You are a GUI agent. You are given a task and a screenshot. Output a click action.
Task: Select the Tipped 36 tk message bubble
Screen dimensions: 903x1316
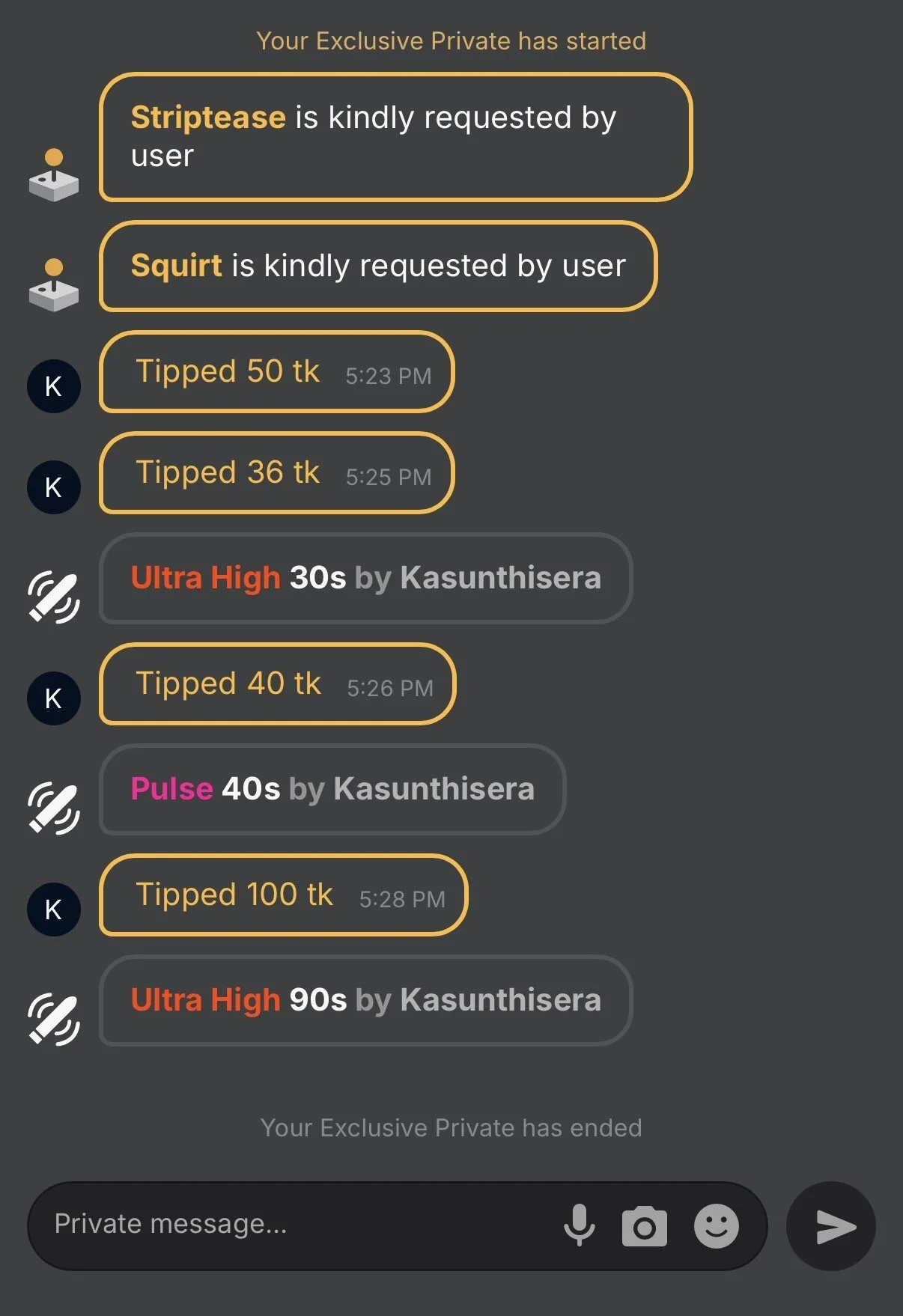pos(276,473)
